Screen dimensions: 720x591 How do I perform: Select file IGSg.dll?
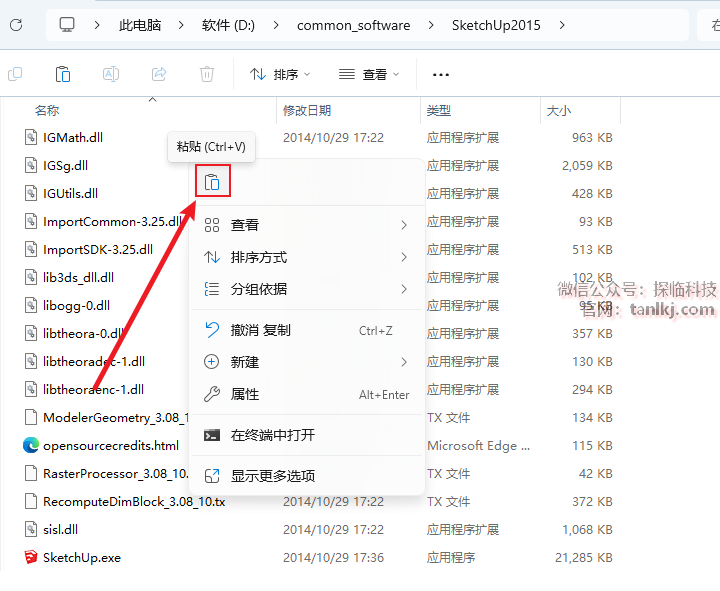[65, 165]
